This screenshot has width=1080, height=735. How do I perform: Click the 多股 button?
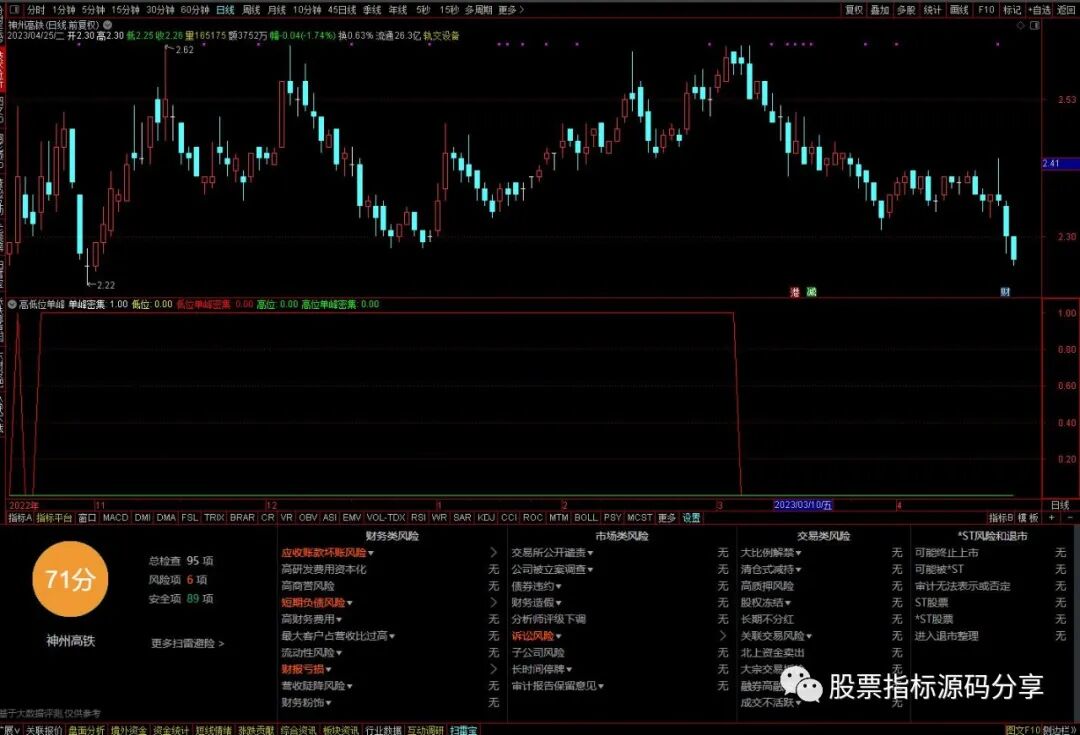click(906, 10)
